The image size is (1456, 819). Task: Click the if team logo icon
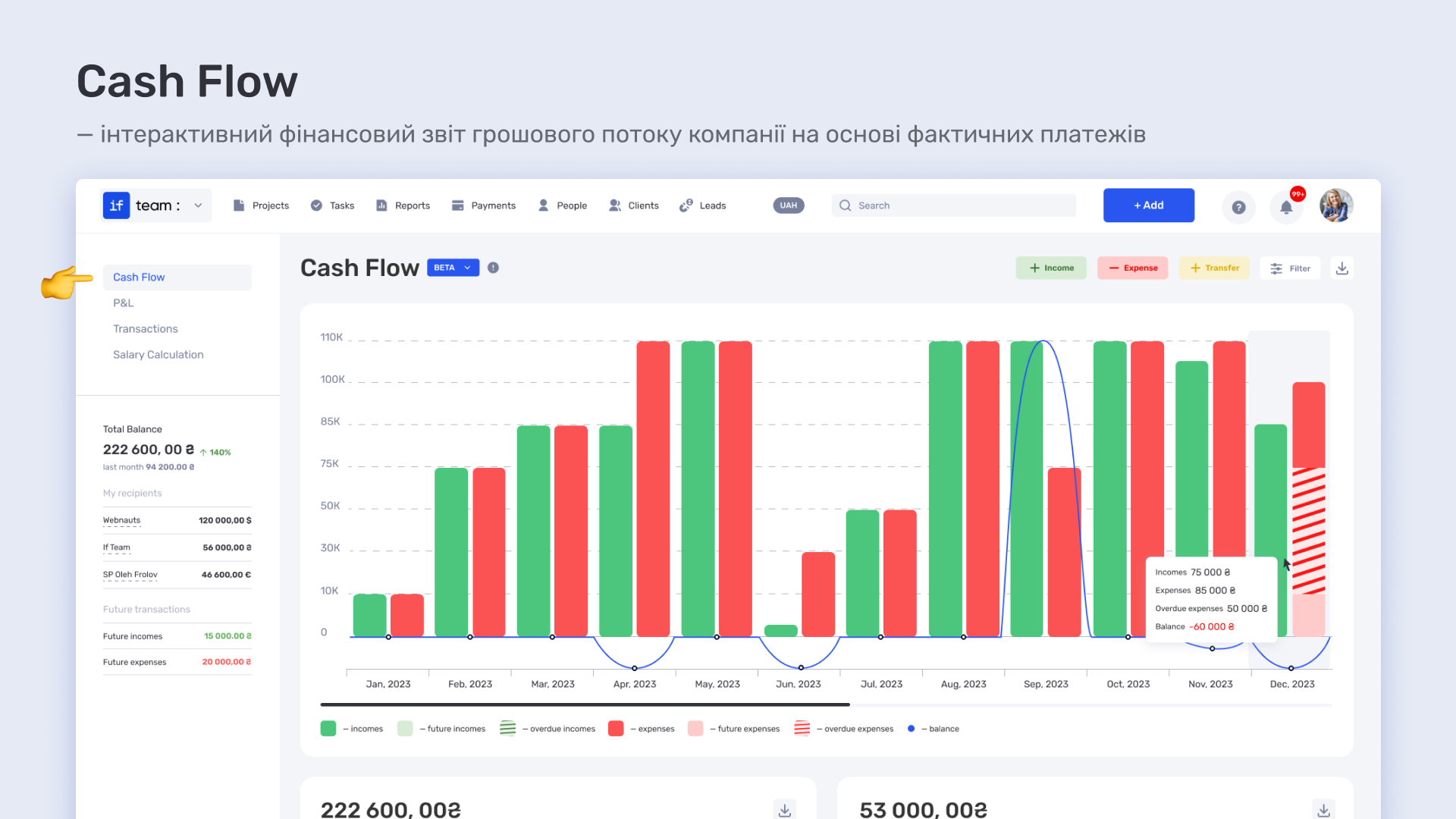[116, 206]
